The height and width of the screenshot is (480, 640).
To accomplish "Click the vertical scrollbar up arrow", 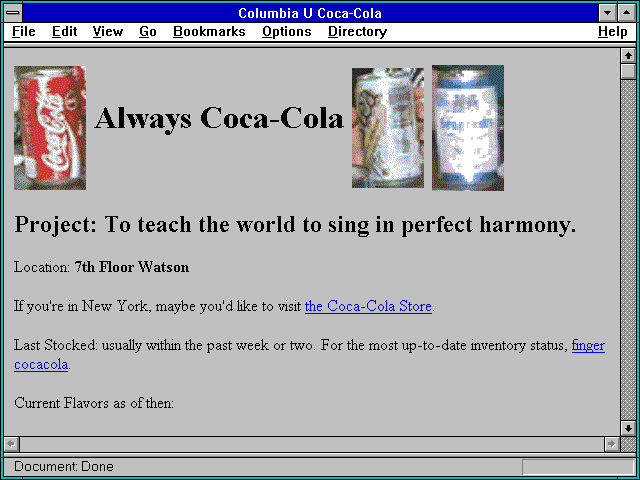I will pyautogui.click(x=628, y=56).
